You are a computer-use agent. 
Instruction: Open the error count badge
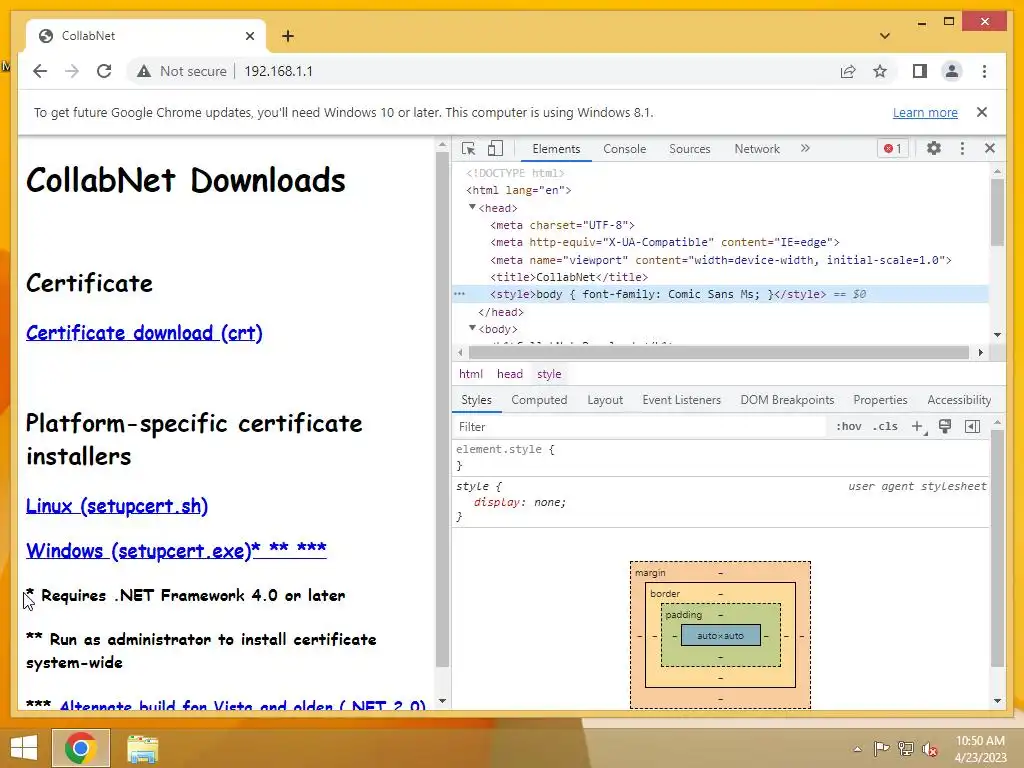click(893, 148)
